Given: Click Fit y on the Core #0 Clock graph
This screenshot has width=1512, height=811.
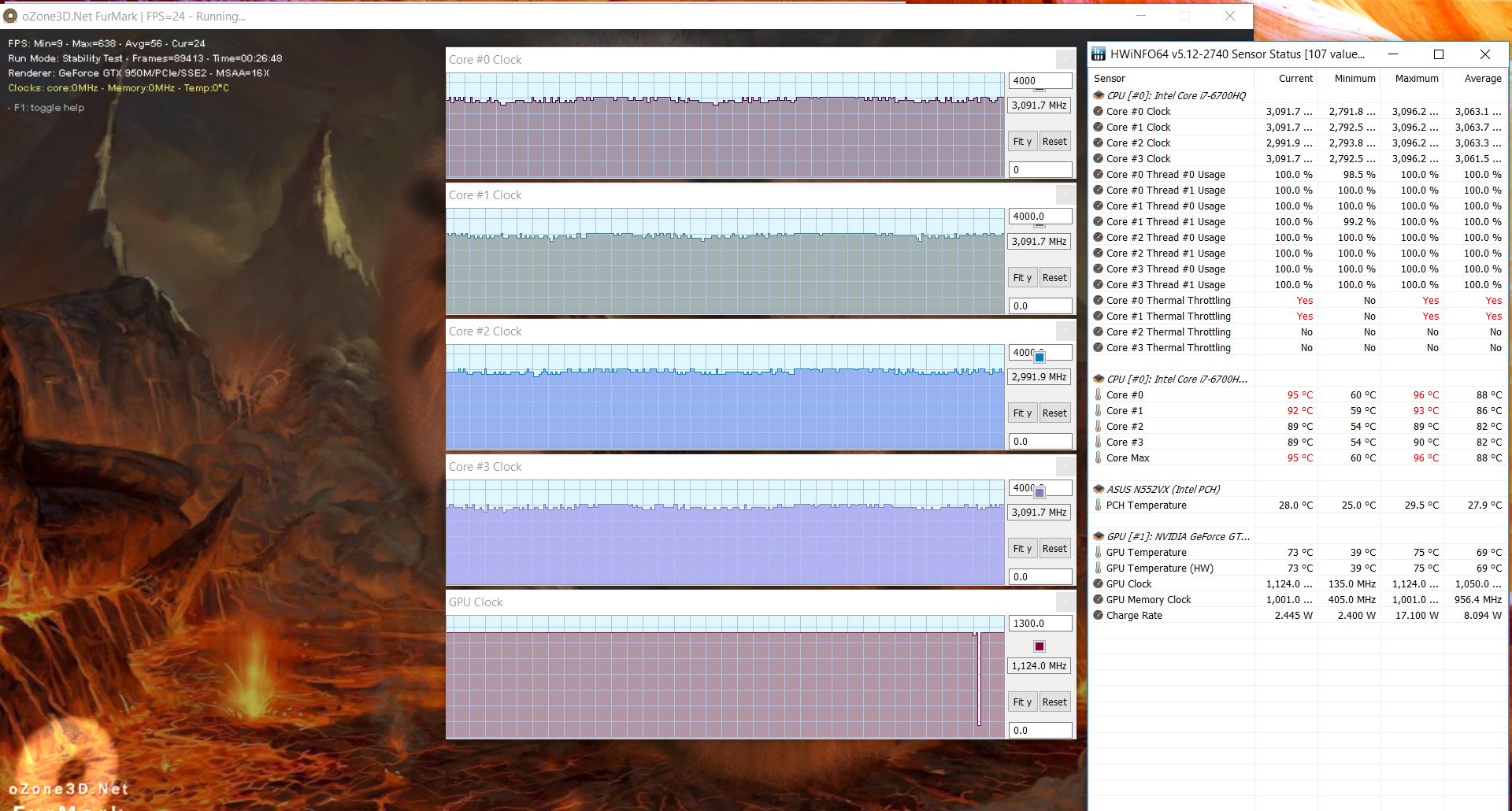Looking at the screenshot, I should pos(1022,142).
